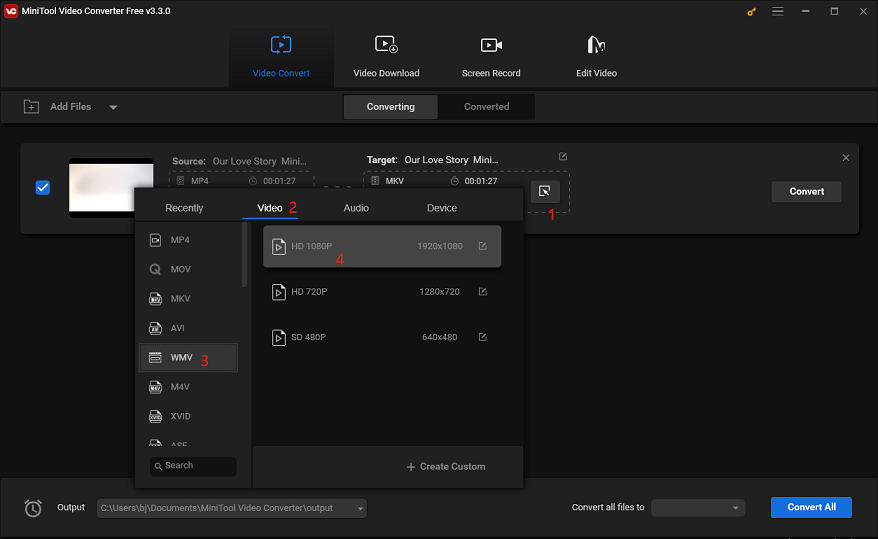Choose XVID format in the list
The image size is (878, 539).
pos(189,416)
